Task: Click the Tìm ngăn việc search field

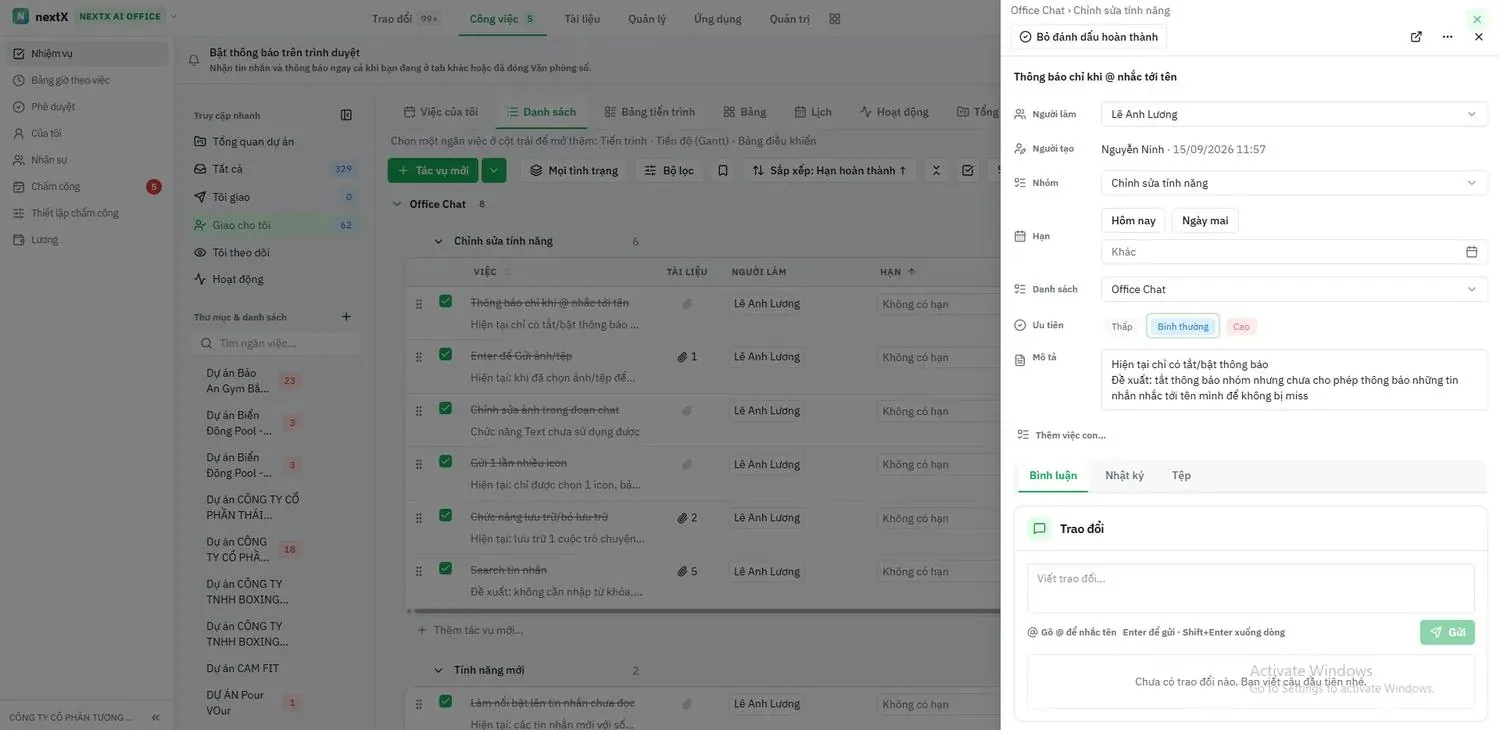Action: pos(278,343)
